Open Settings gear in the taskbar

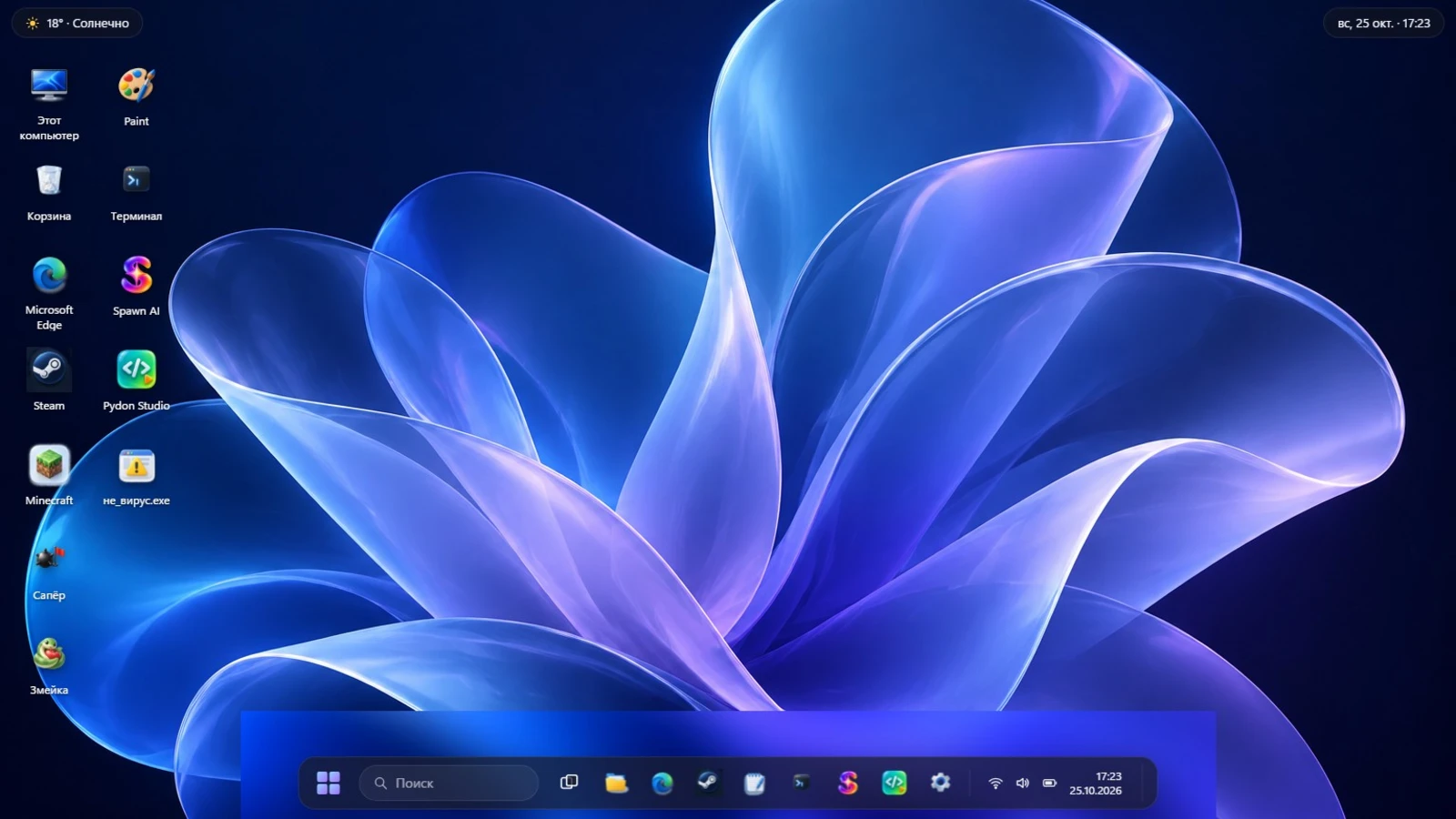(x=940, y=783)
